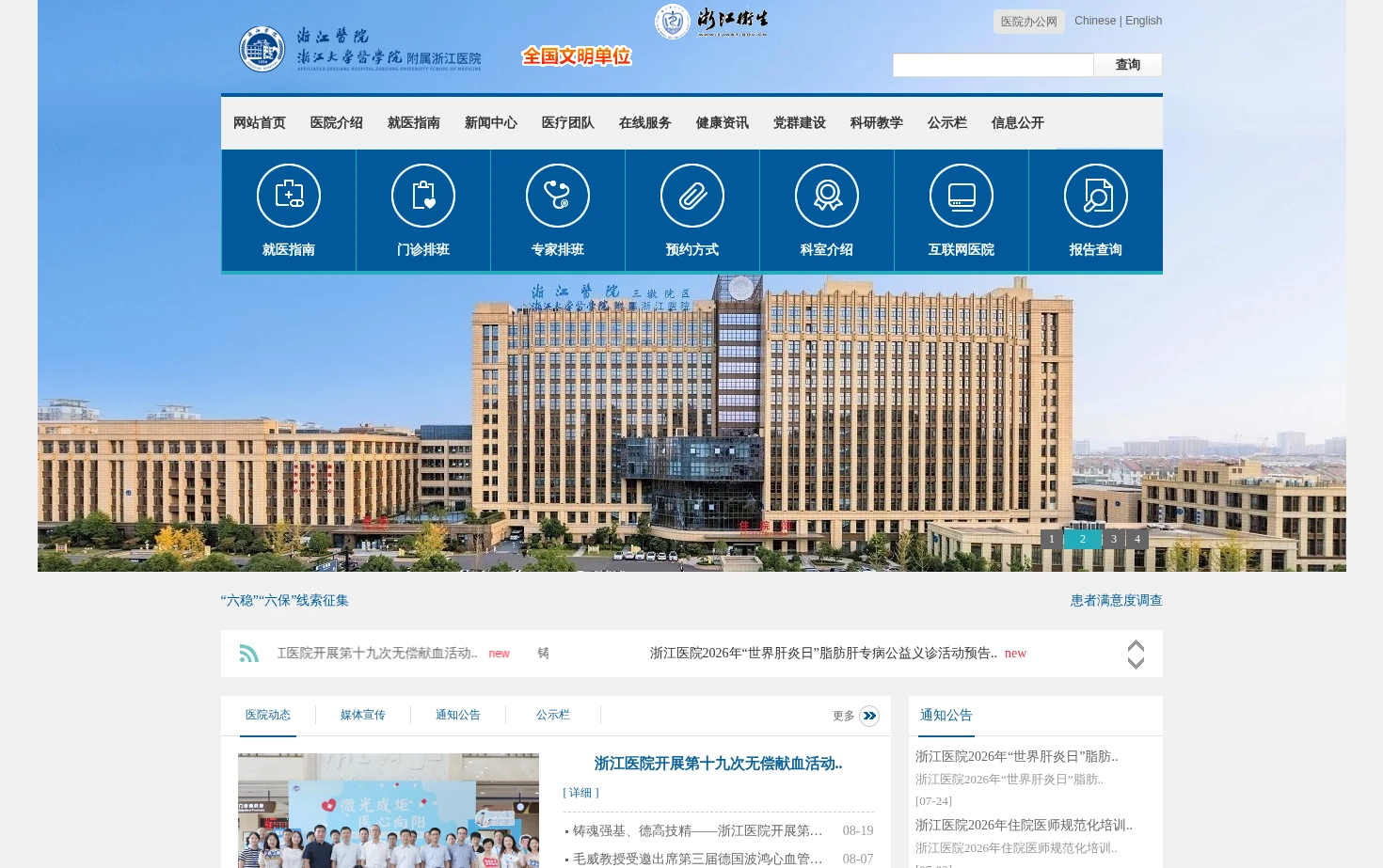Click the RSS feed icon

point(249,654)
